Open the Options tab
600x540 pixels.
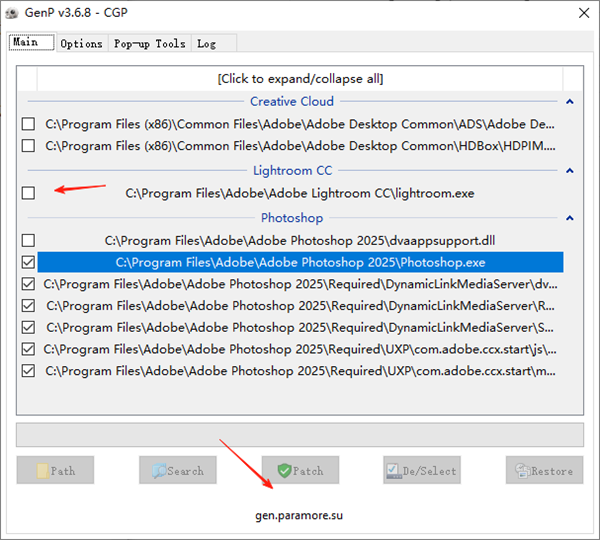(x=82, y=44)
